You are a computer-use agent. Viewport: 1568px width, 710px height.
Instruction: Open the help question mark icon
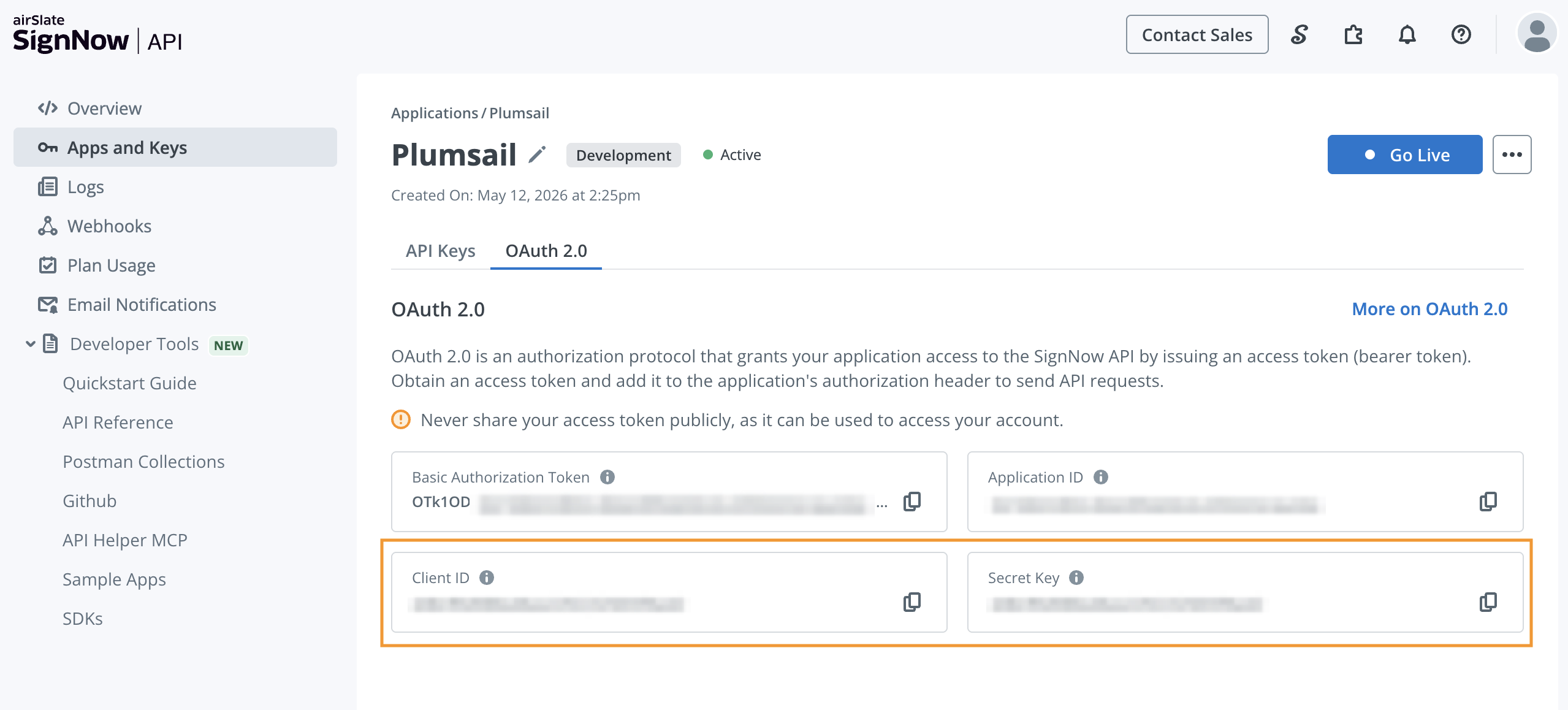pyautogui.click(x=1461, y=34)
